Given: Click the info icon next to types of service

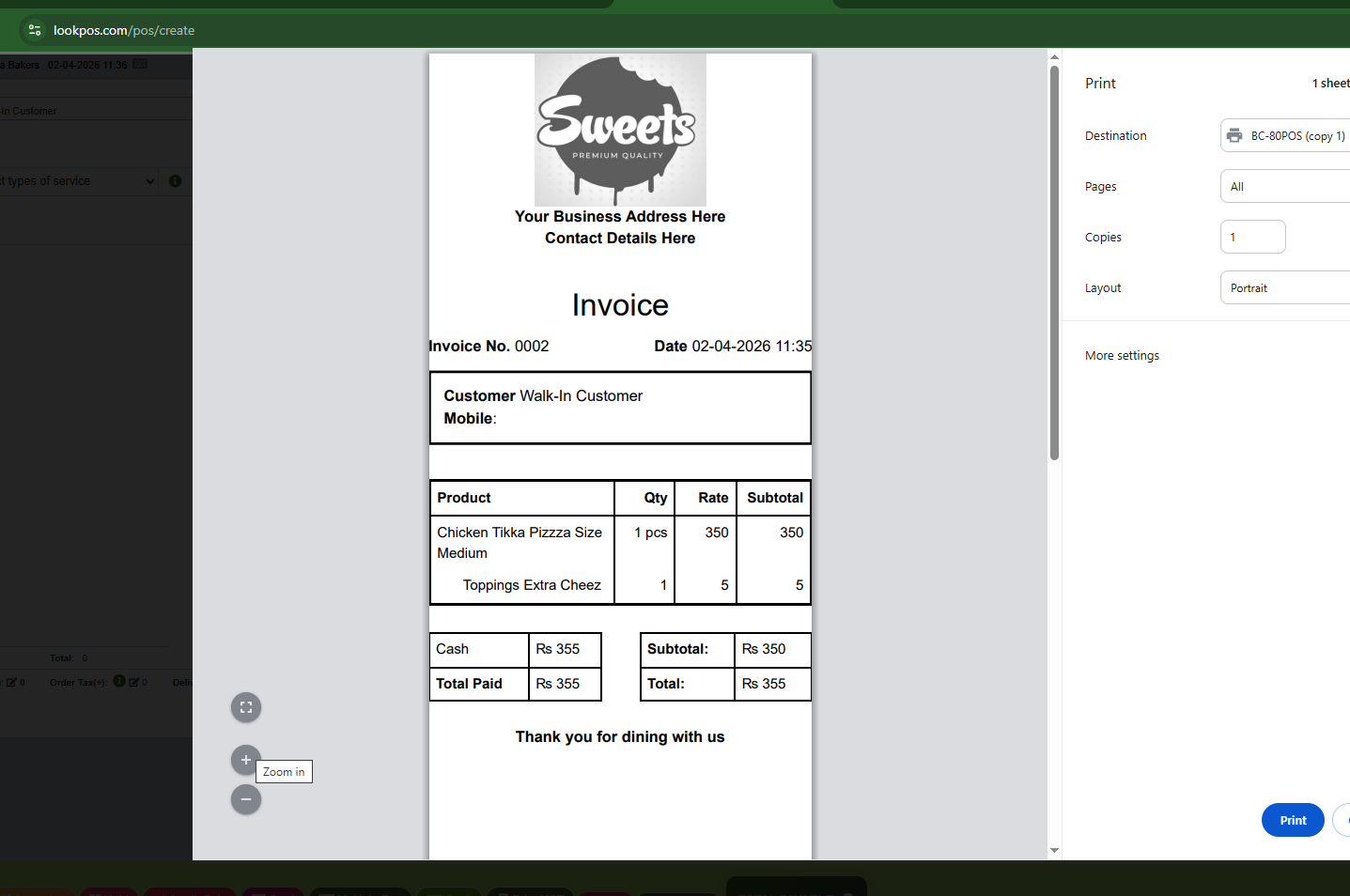Looking at the screenshot, I should point(175,181).
